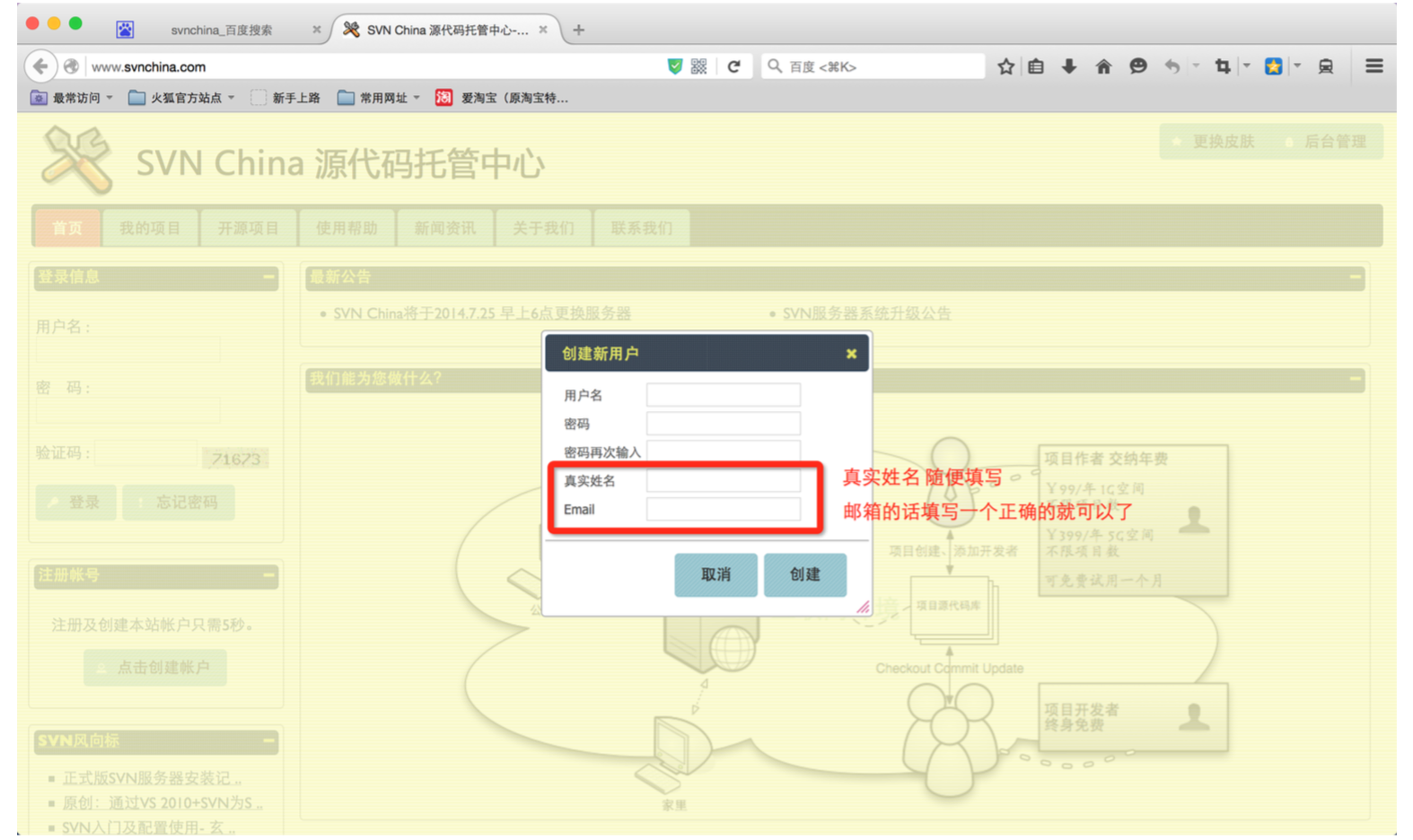Viewport: 1413px width, 840px height.
Task: Collapse the 登录信息 panel
Action: (x=268, y=277)
